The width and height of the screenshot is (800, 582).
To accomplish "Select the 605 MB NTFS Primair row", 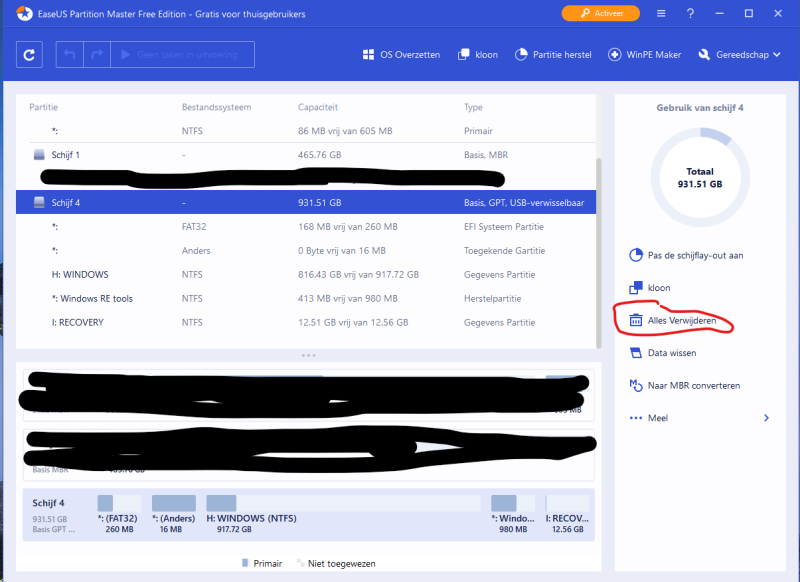I will (306, 131).
